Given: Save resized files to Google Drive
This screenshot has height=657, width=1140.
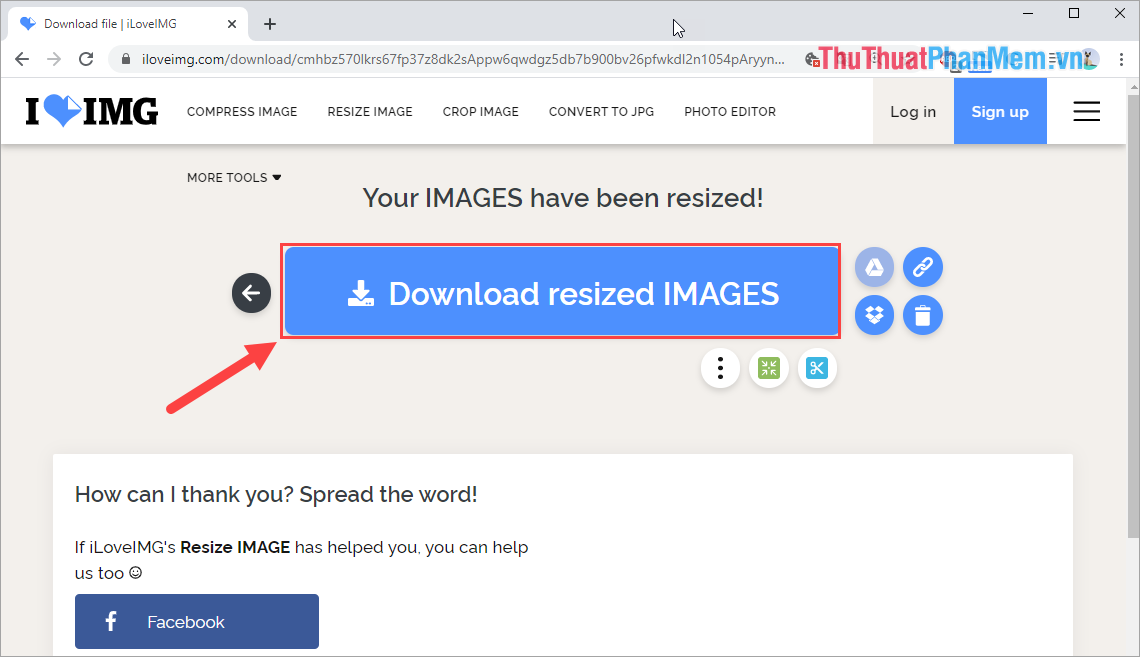Looking at the screenshot, I should tap(874, 267).
